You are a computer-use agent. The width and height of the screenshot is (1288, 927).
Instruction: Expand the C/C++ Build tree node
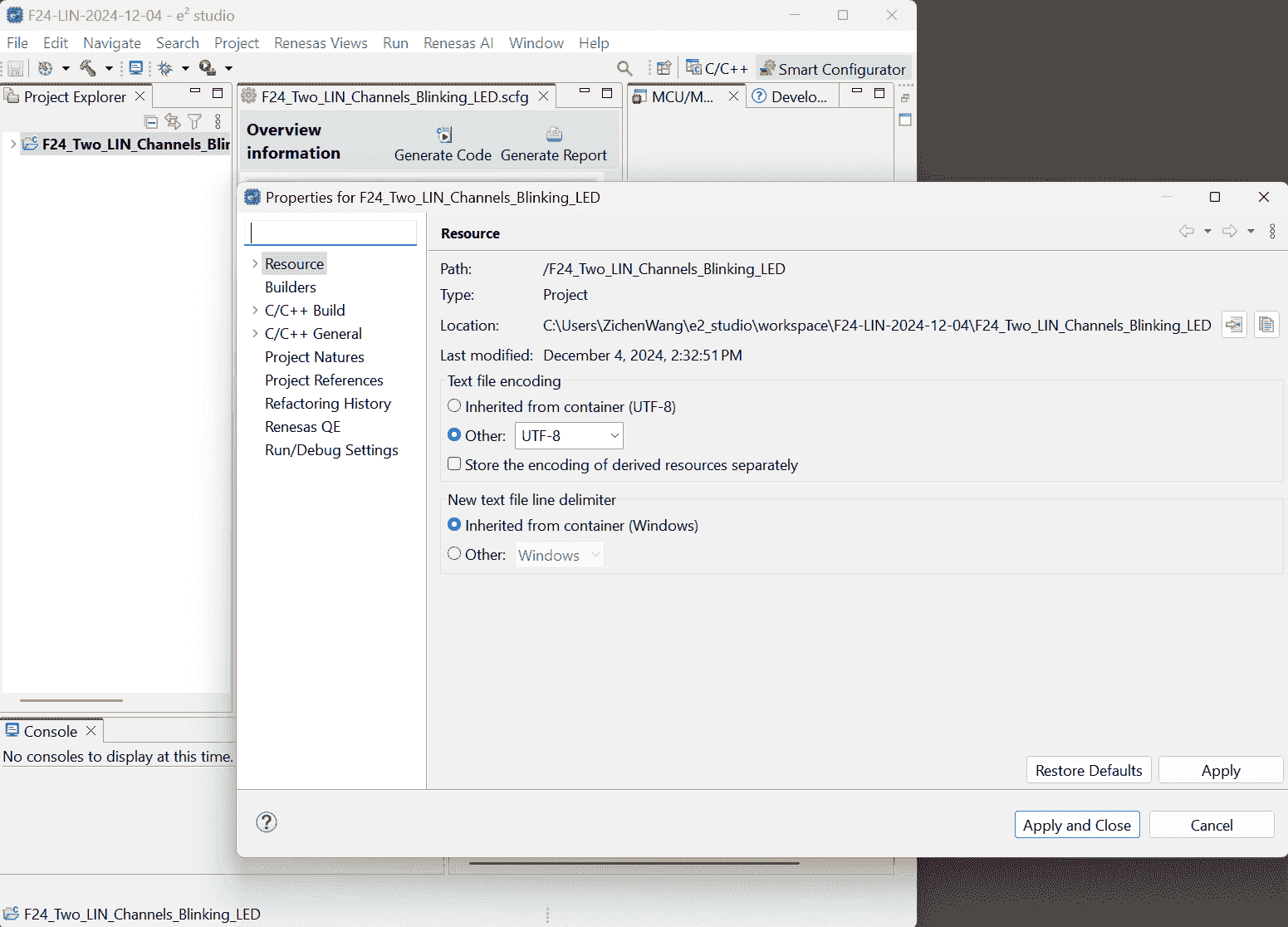pos(255,310)
